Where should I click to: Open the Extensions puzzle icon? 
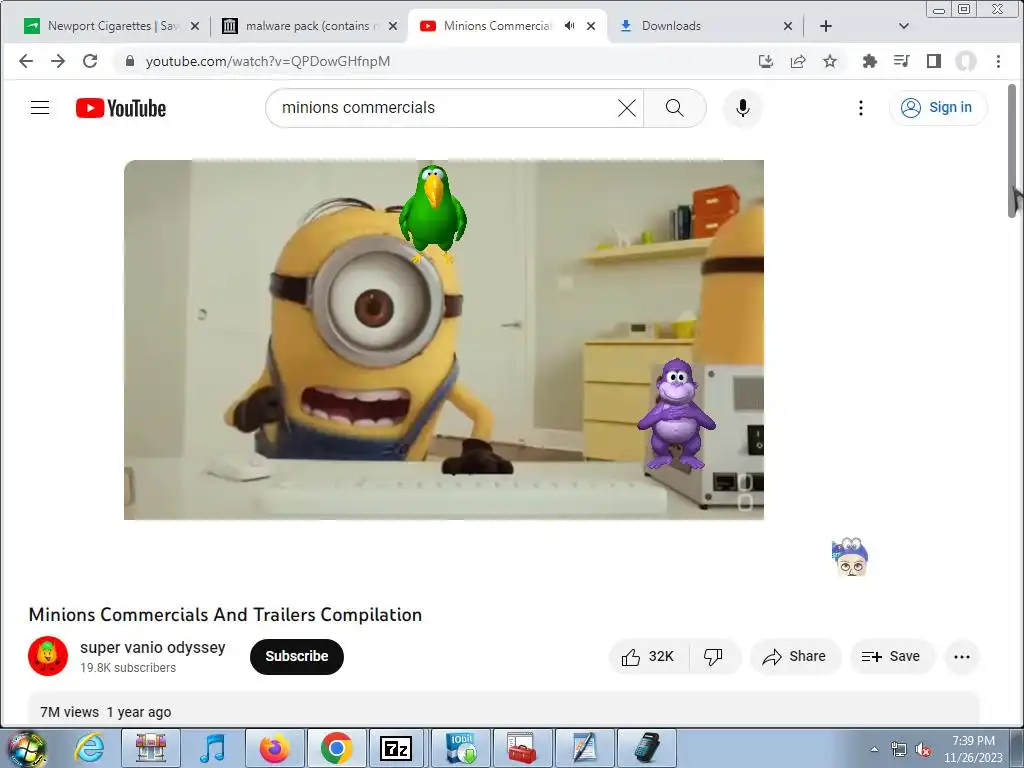[x=869, y=61]
